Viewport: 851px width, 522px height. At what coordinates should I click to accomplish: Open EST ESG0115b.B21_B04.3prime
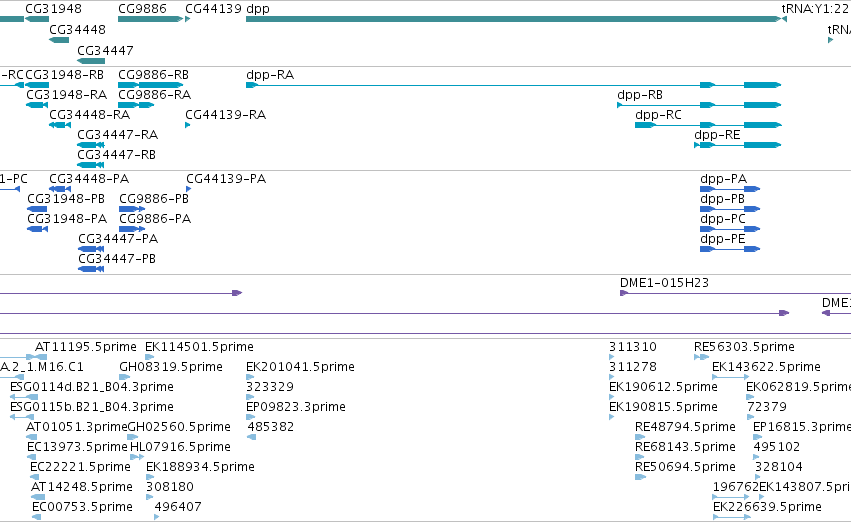[x=22, y=418]
